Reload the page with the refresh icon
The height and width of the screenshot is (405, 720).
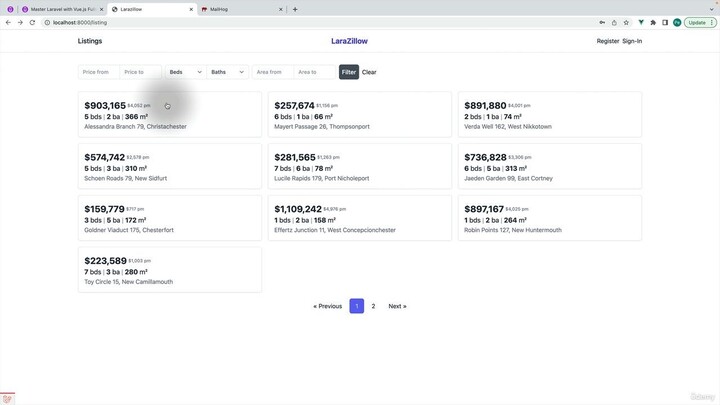pos(32,22)
